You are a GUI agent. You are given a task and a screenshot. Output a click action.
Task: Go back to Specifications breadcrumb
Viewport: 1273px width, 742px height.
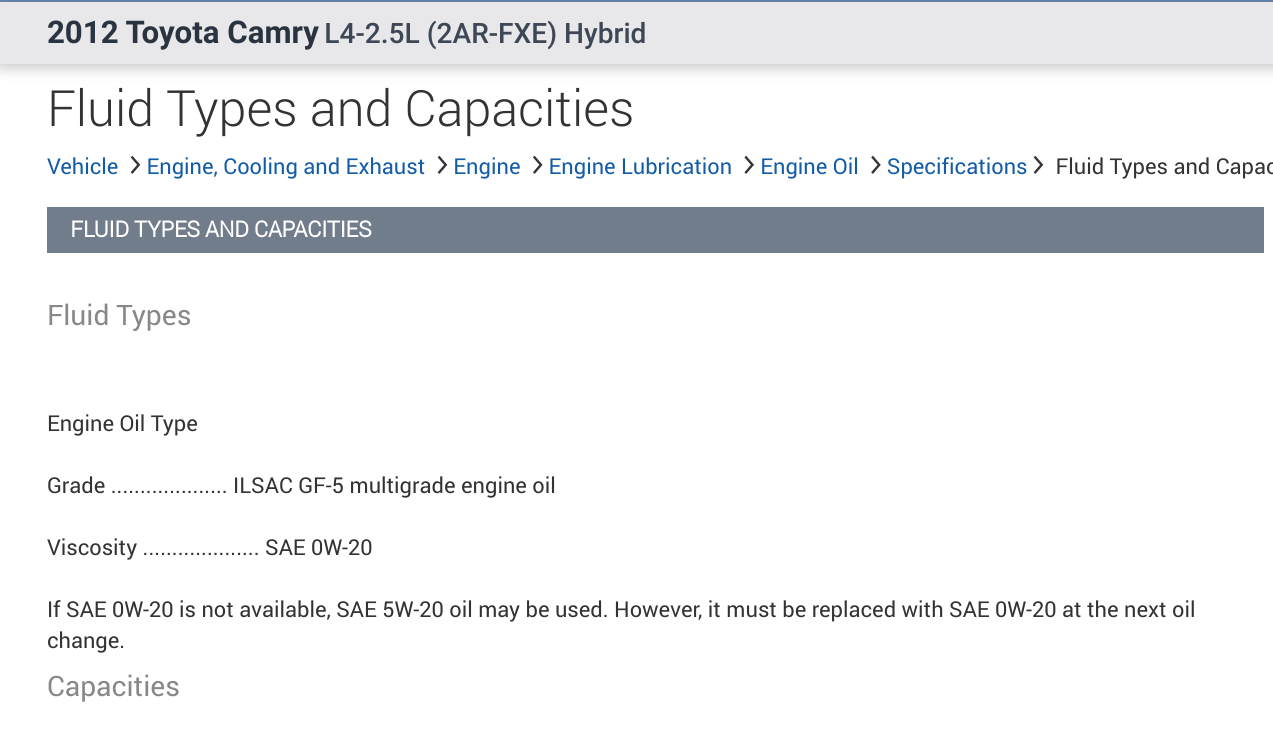pyautogui.click(x=956, y=167)
